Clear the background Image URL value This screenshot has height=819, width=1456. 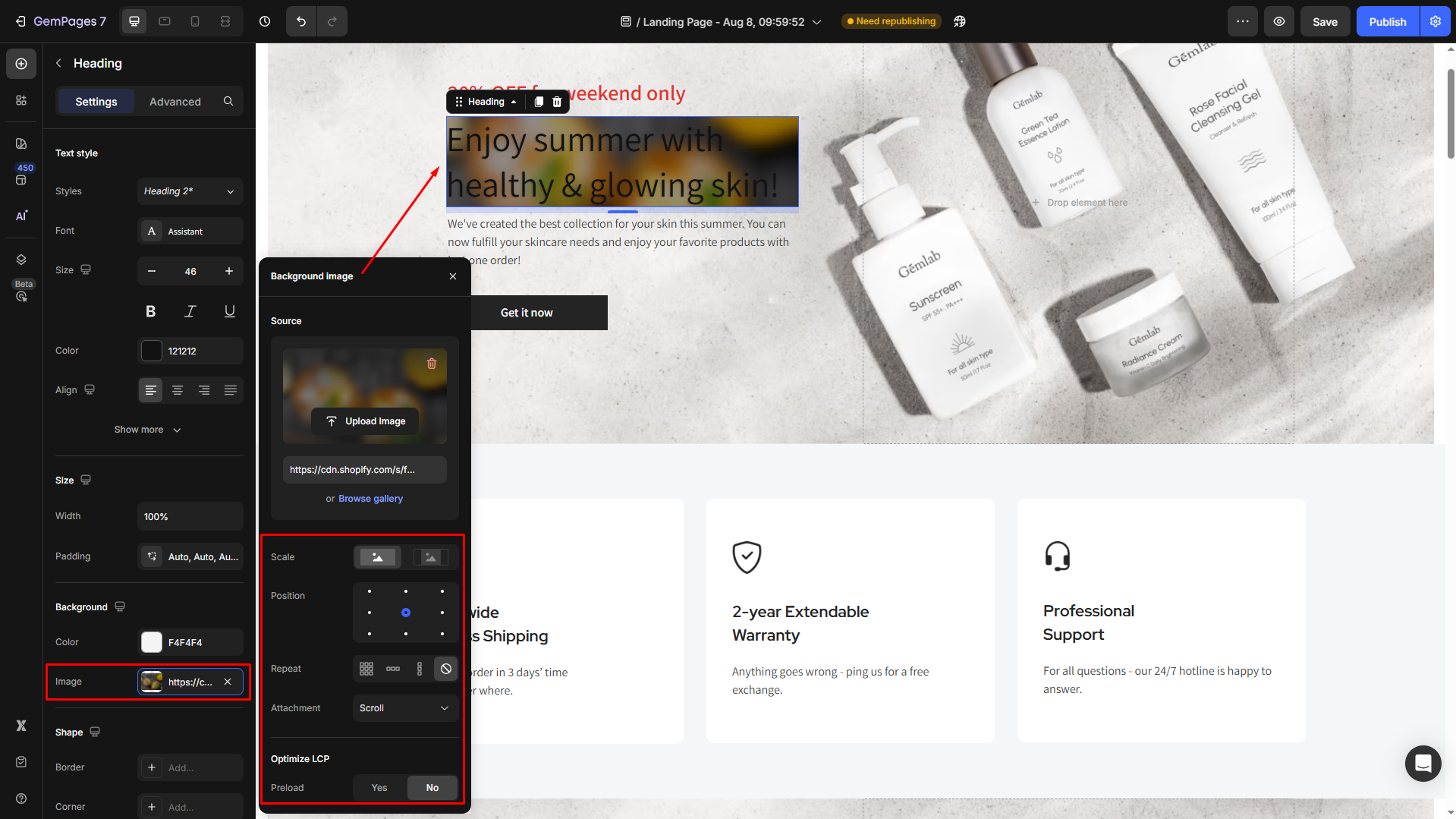coord(228,682)
